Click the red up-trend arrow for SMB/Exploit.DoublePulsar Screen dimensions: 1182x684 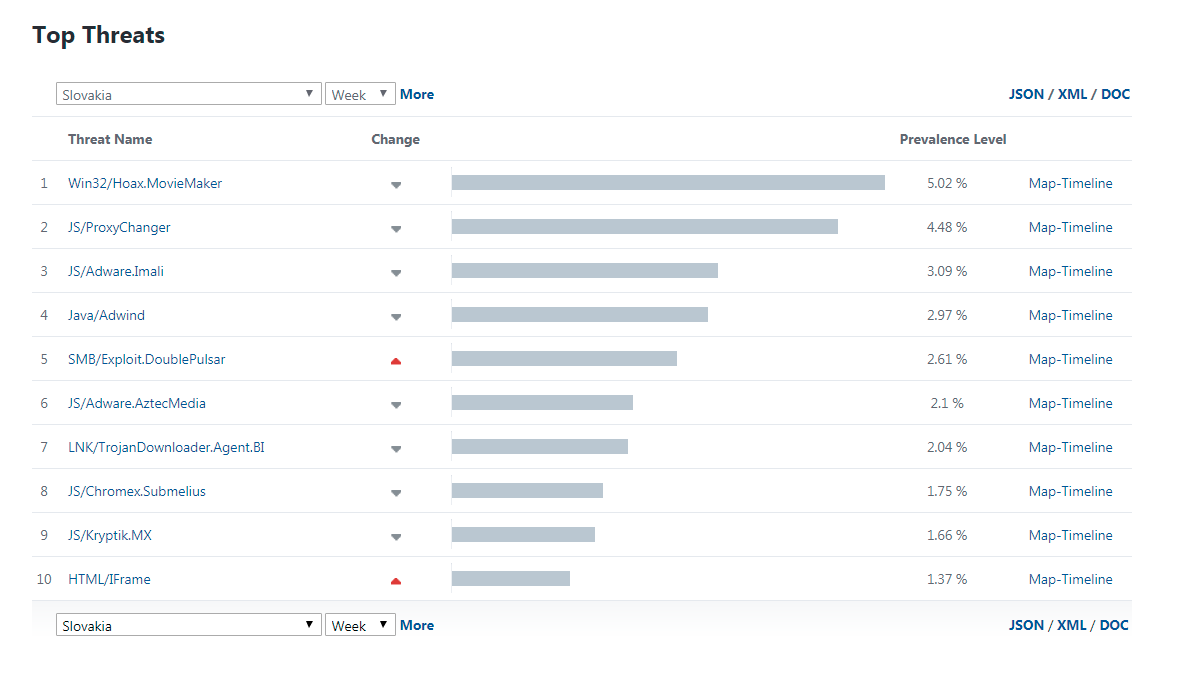pos(396,361)
